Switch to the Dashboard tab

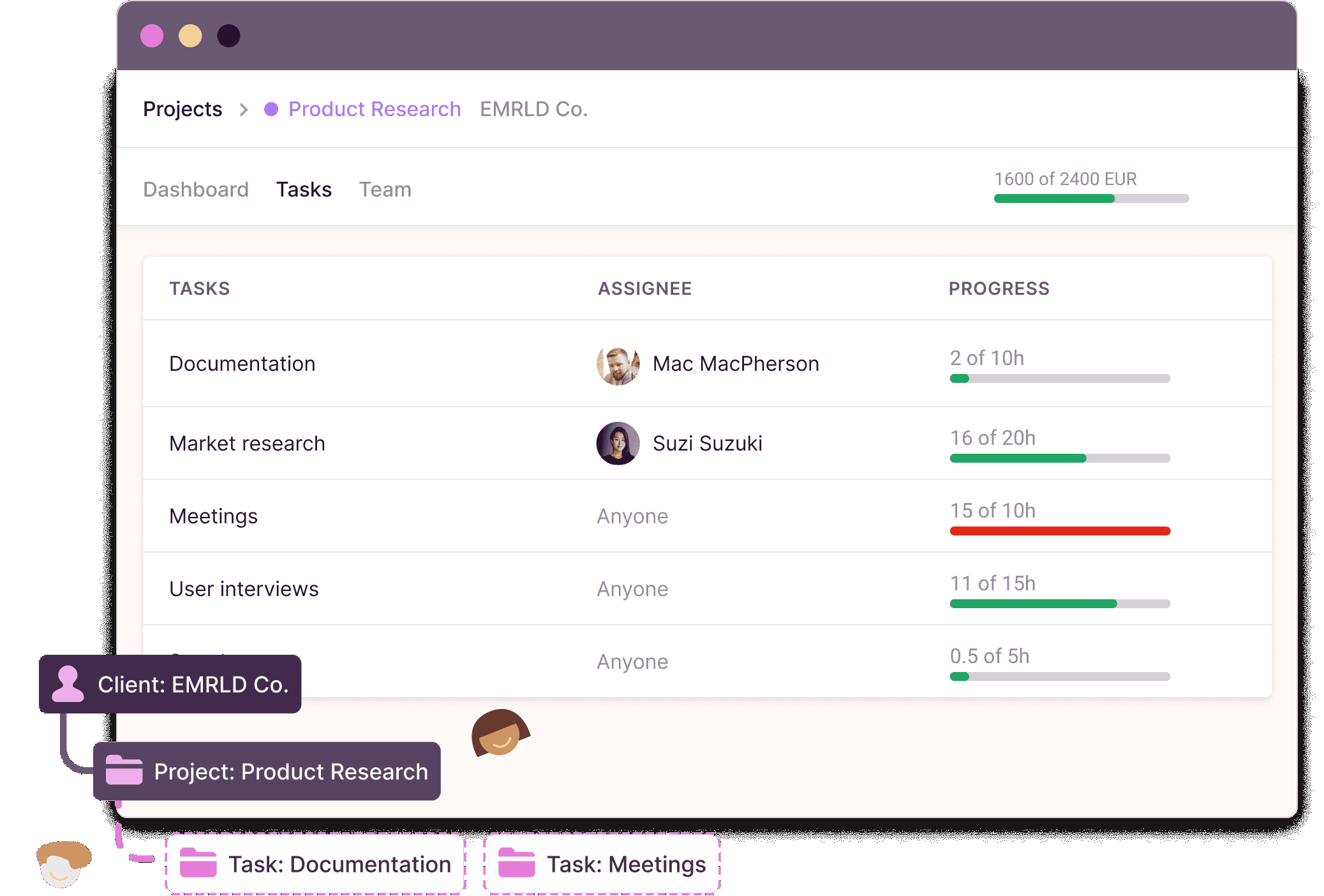point(196,190)
